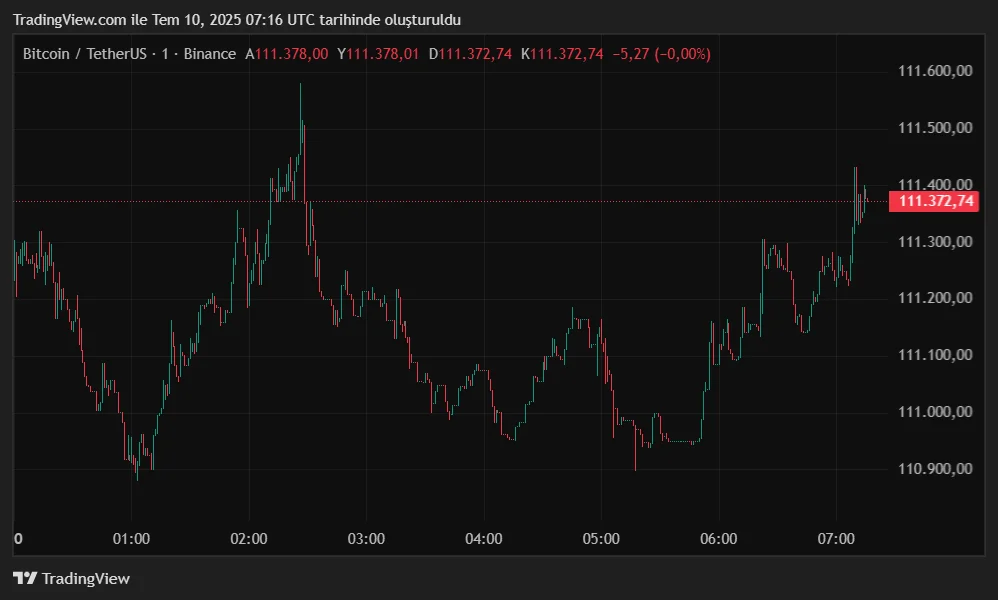Click the 06:00 time axis label

click(x=719, y=539)
